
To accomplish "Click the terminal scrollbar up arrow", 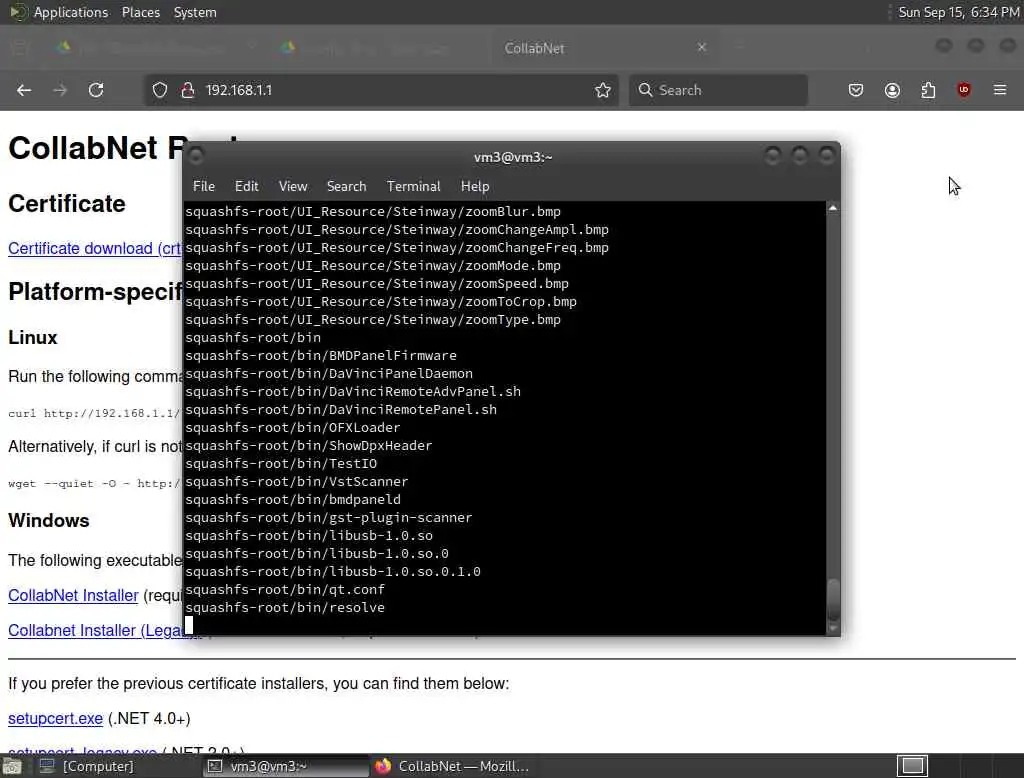I will (x=833, y=208).
